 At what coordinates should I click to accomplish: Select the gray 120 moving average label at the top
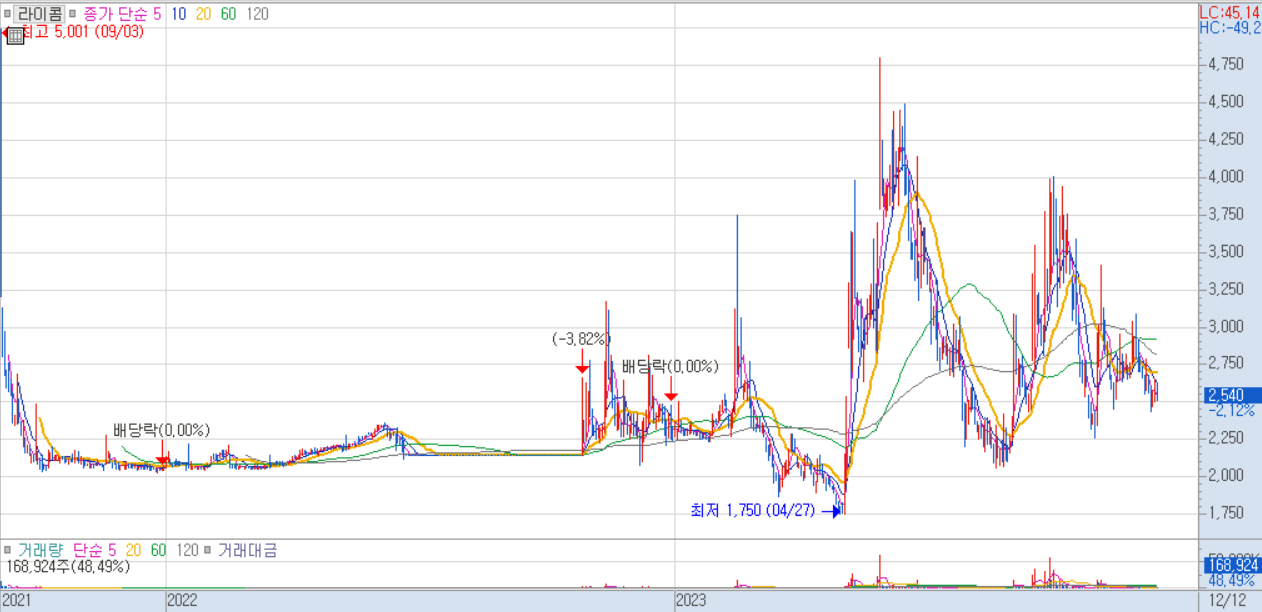257,14
